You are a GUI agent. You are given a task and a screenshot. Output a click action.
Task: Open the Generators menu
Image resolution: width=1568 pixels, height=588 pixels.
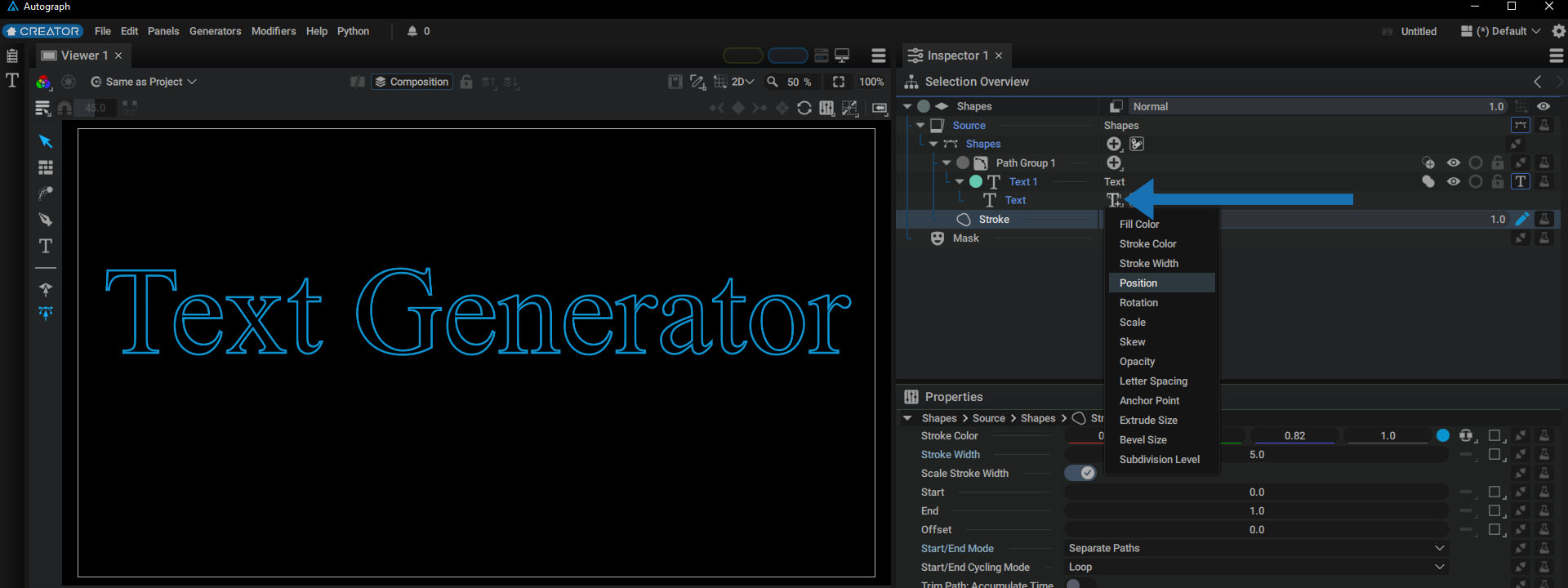pyautogui.click(x=216, y=31)
